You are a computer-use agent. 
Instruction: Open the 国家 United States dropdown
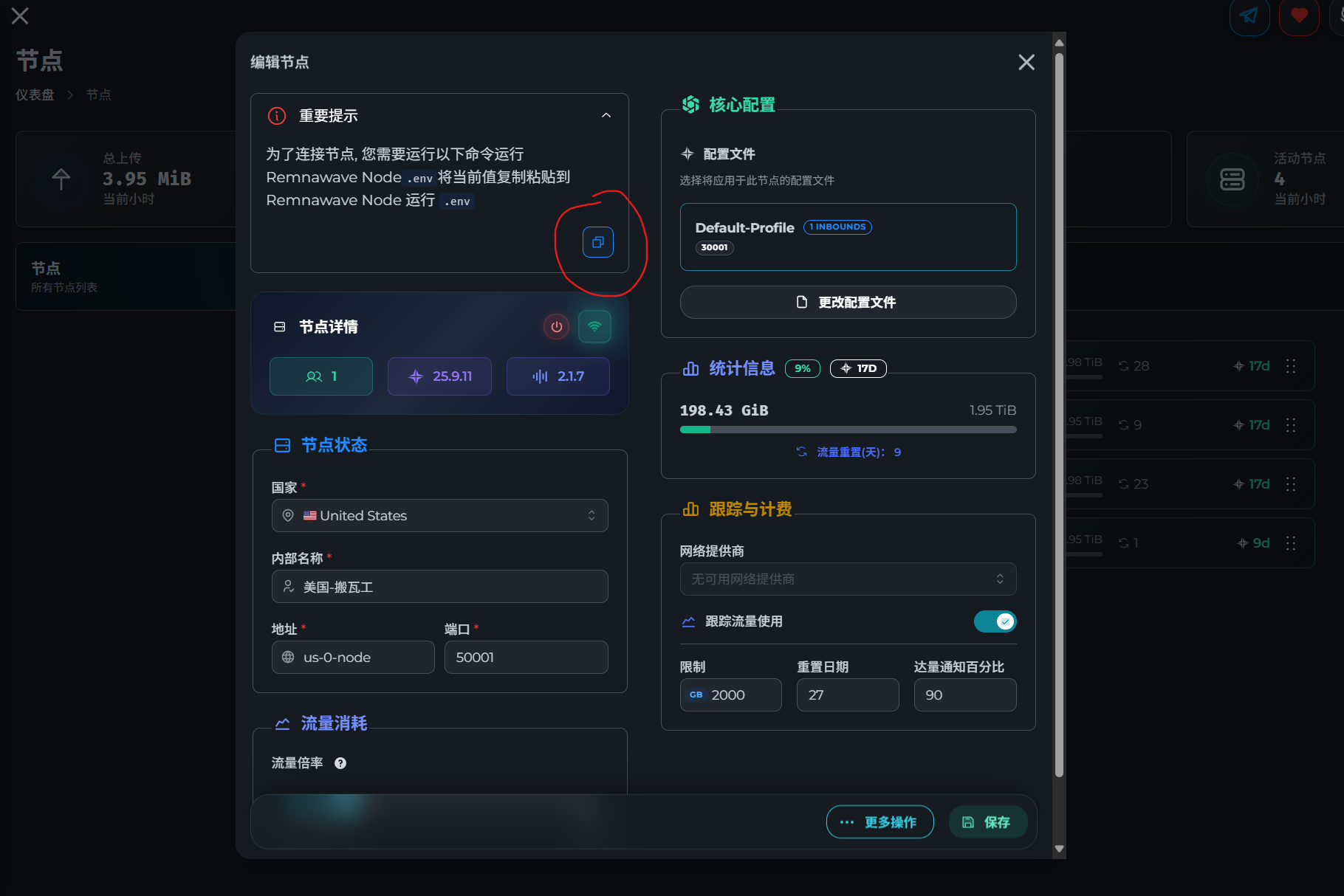pyautogui.click(x=439, y=516)
